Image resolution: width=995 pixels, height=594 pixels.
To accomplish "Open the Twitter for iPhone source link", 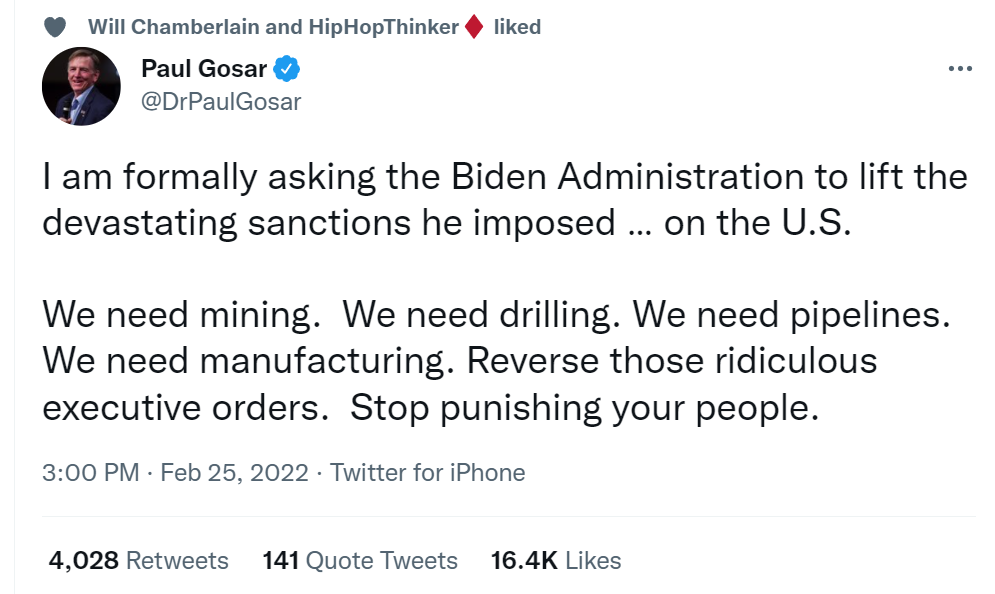I will point(427,473).
